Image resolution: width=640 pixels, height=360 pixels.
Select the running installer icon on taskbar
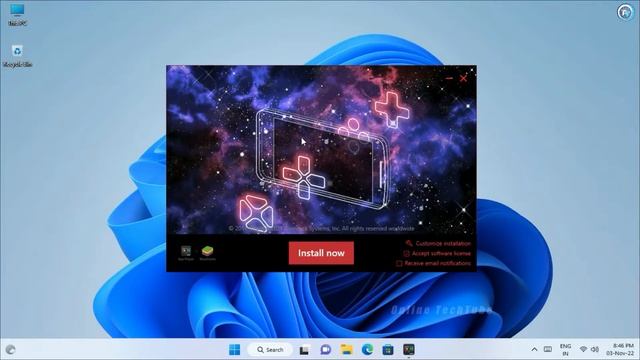tap(409, 349)
